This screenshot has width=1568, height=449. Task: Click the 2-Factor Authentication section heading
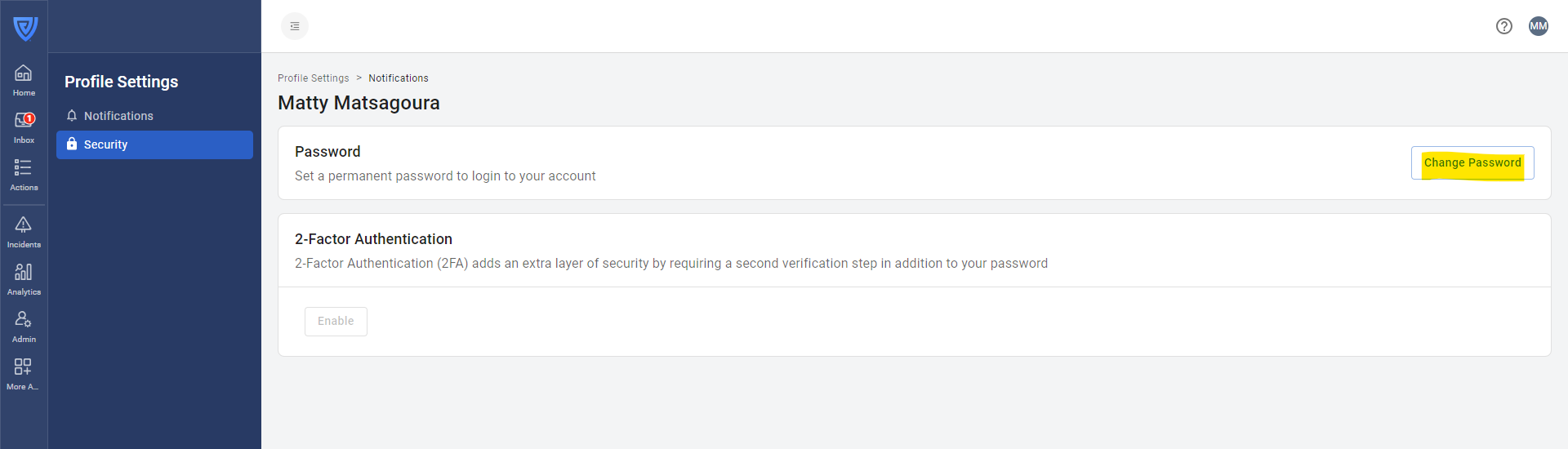tap(373, 239)
